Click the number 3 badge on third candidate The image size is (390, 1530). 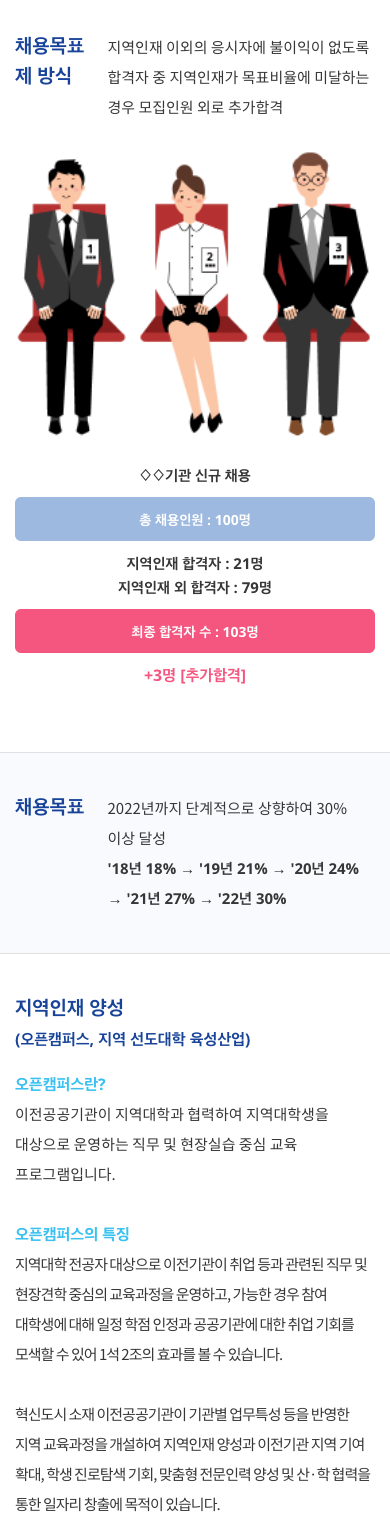pyautogui.click(x=339, y=249)
